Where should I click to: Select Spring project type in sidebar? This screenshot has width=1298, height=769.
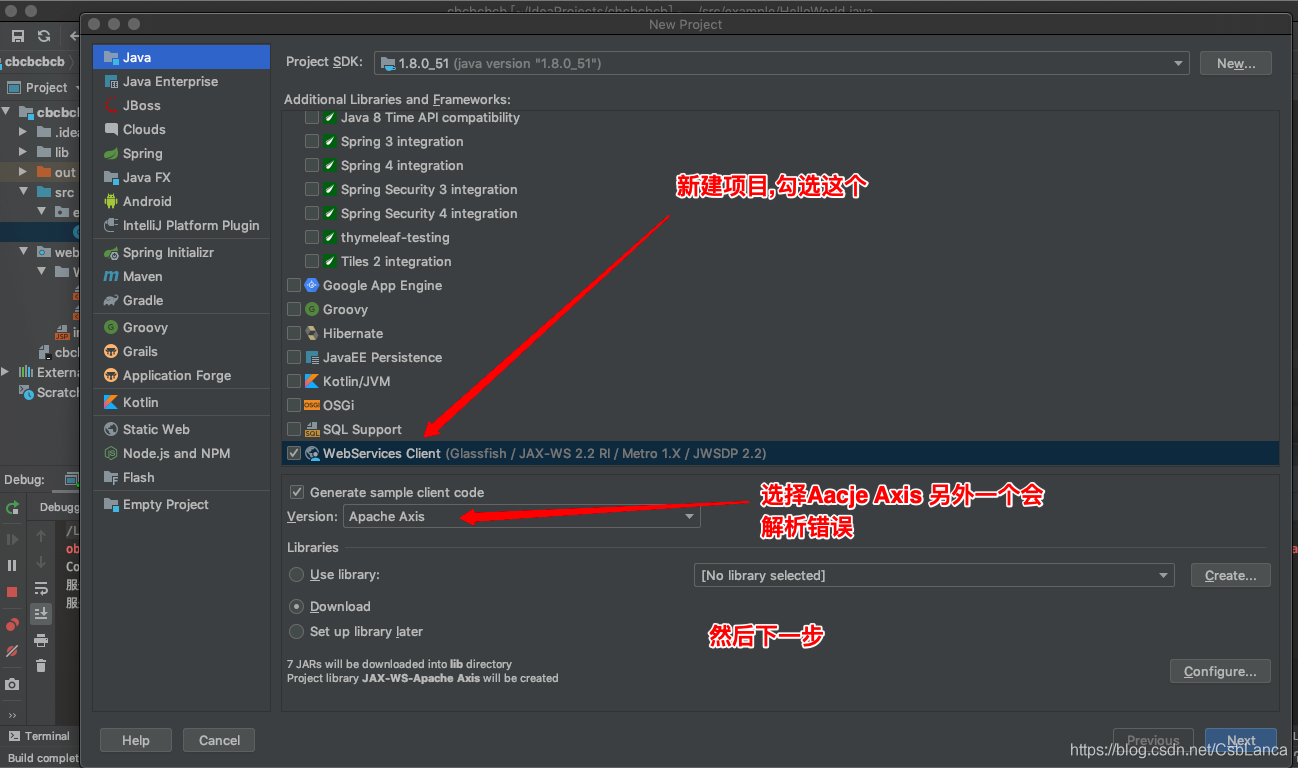181,153
